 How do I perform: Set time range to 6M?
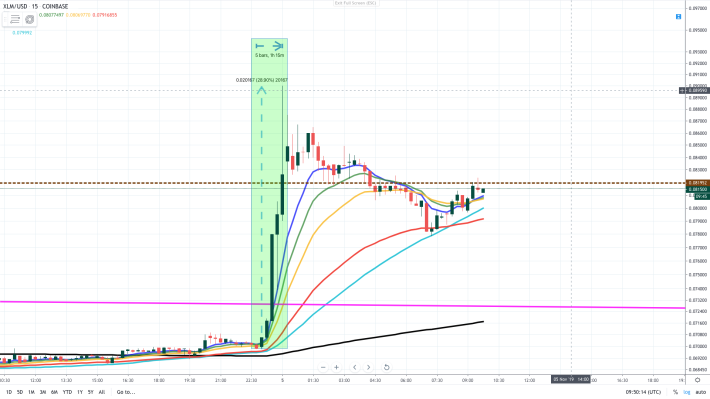(x=54, y=392)
